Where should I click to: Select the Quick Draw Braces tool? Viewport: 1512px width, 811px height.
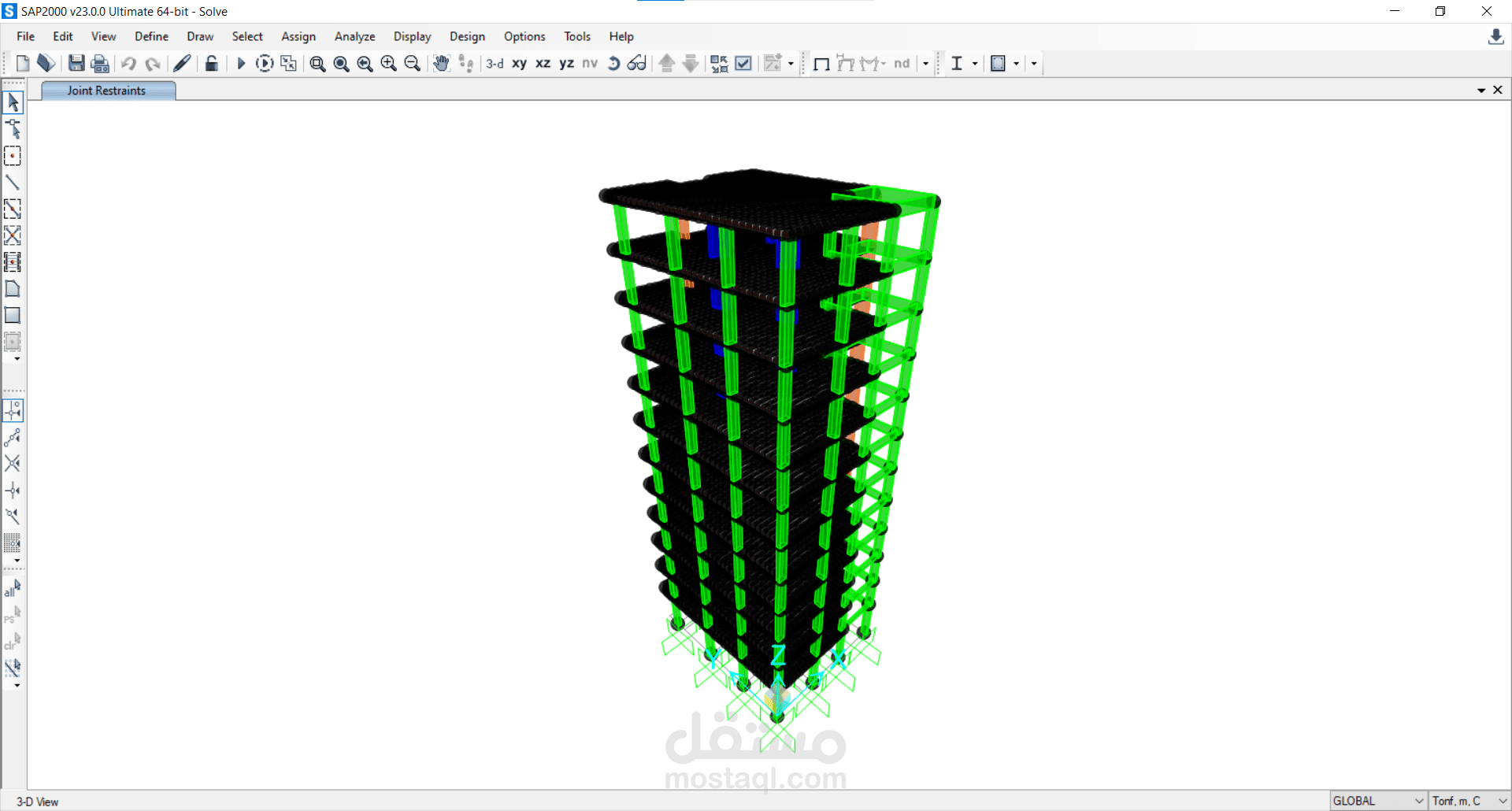click(x=13, y=235)
